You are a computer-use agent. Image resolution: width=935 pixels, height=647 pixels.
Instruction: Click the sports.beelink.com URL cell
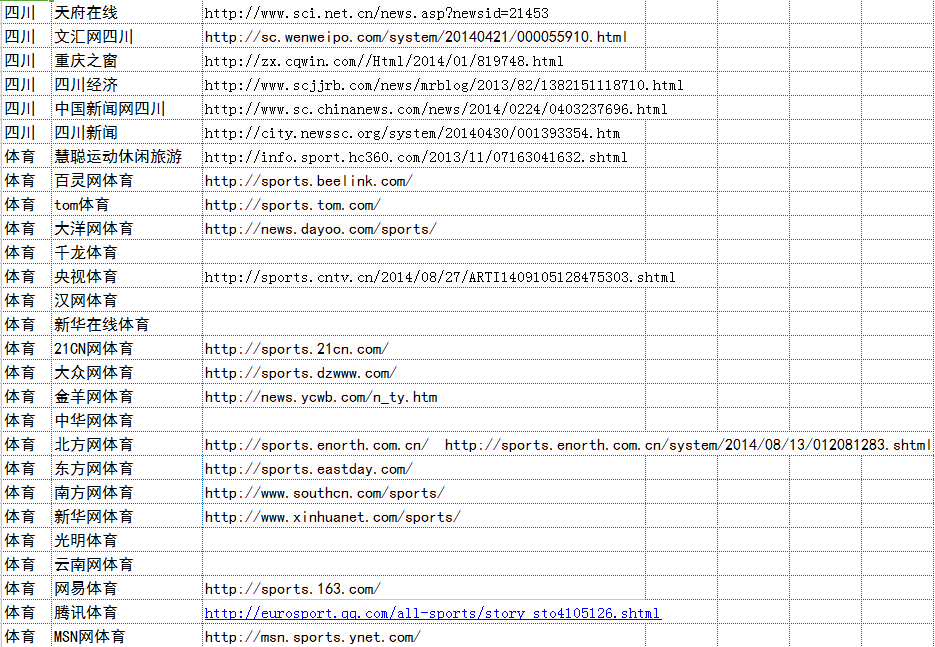pyautogui.click(x=424, y=180)
